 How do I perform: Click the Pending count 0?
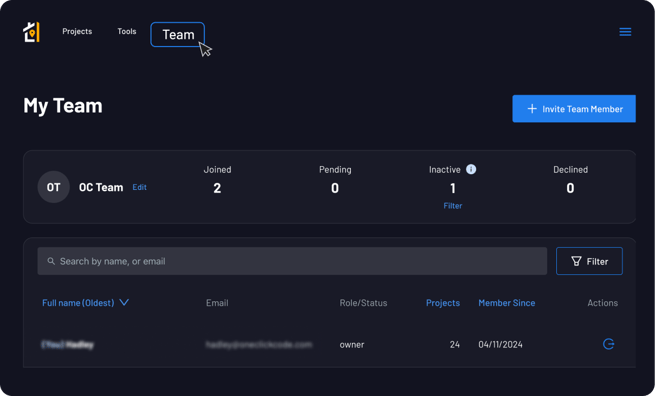point(335,188)
